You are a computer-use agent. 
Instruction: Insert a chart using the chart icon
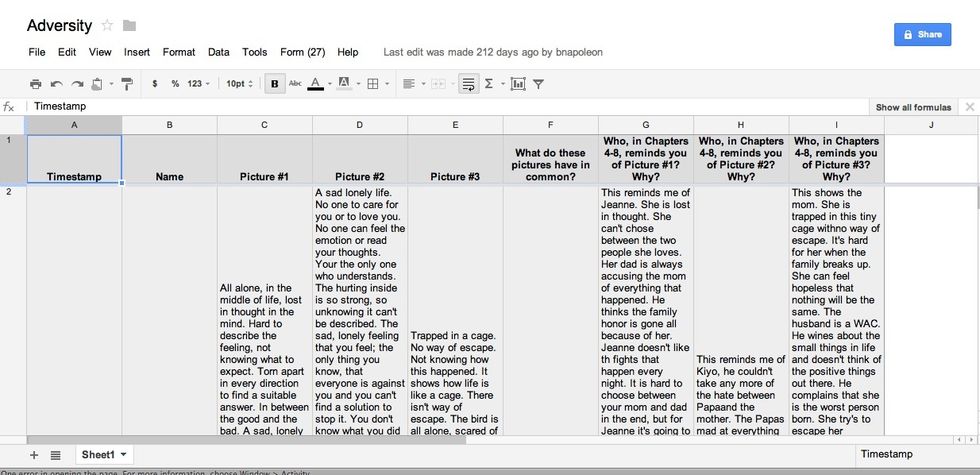(x=518, y=84)
